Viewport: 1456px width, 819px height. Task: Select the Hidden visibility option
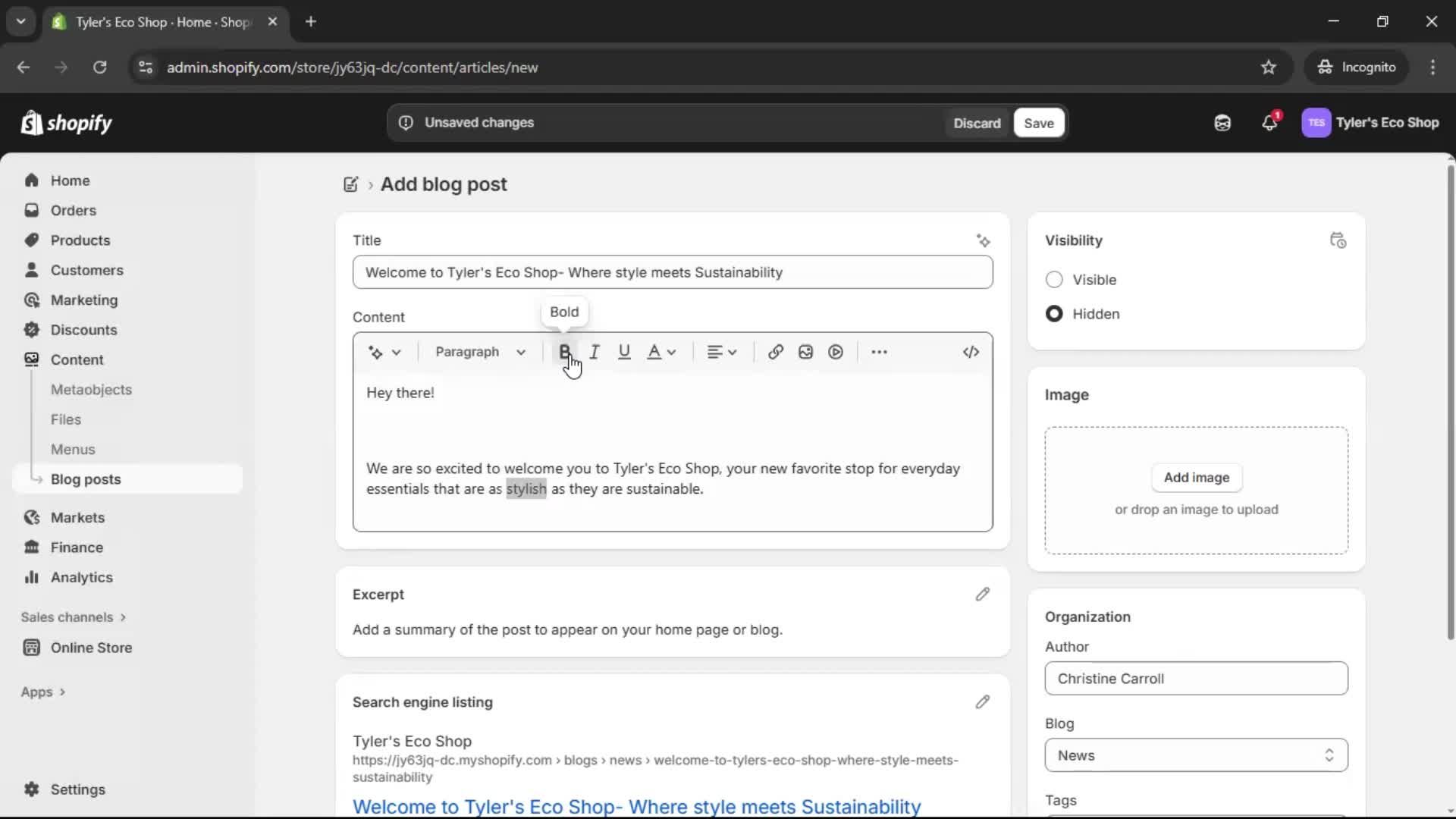click(x=1054, y=313)
